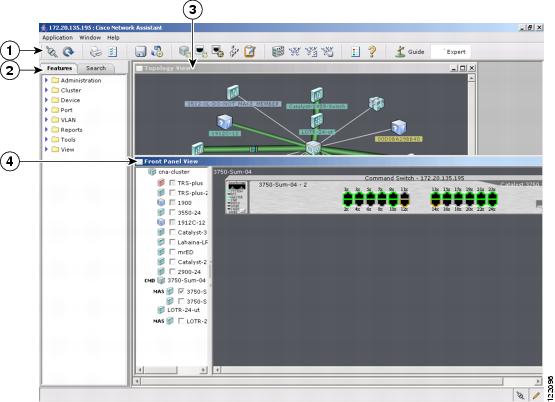Screen dimensions: 555x402
Task: Expand the View folder
Action: tap(46, 149)
